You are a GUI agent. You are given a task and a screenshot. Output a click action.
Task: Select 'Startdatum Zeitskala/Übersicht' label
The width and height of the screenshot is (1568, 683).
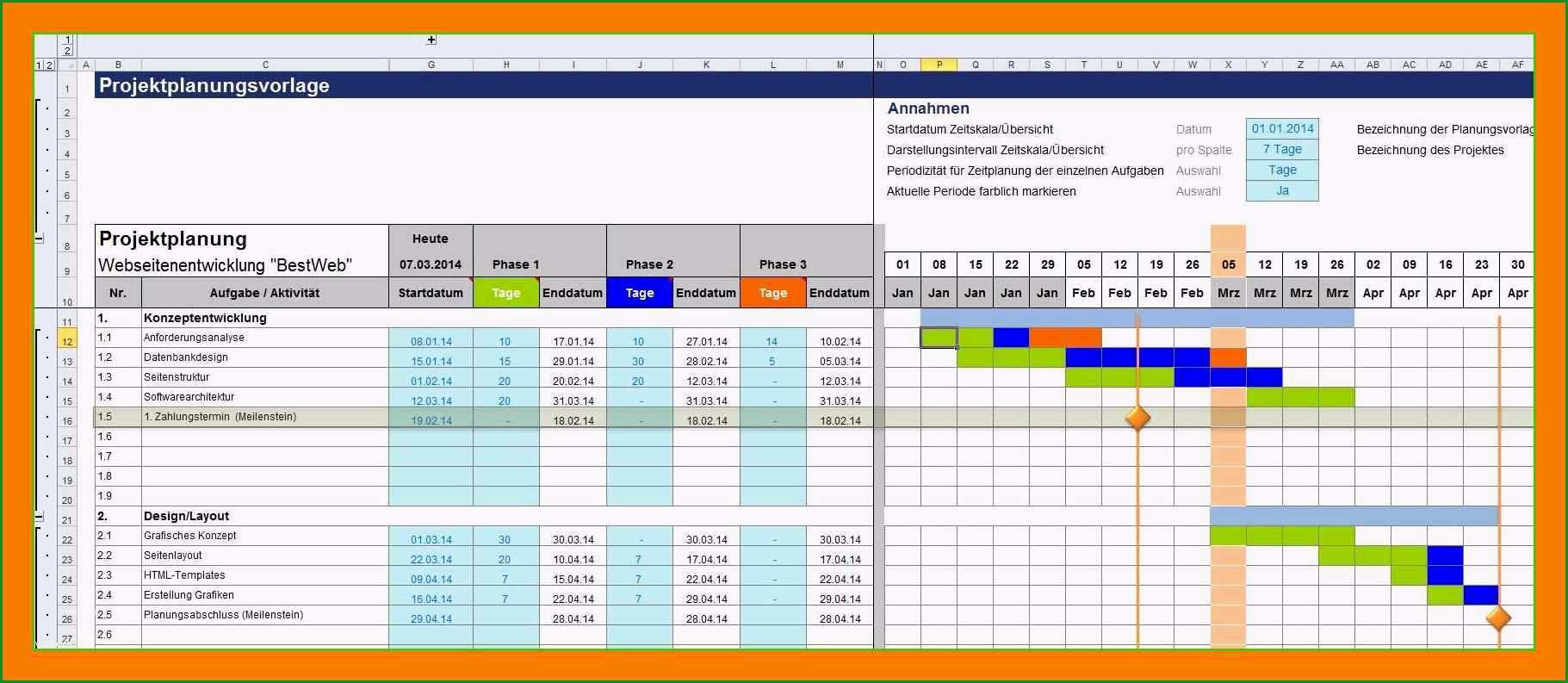pyautogui.click(x=970, y=129)
